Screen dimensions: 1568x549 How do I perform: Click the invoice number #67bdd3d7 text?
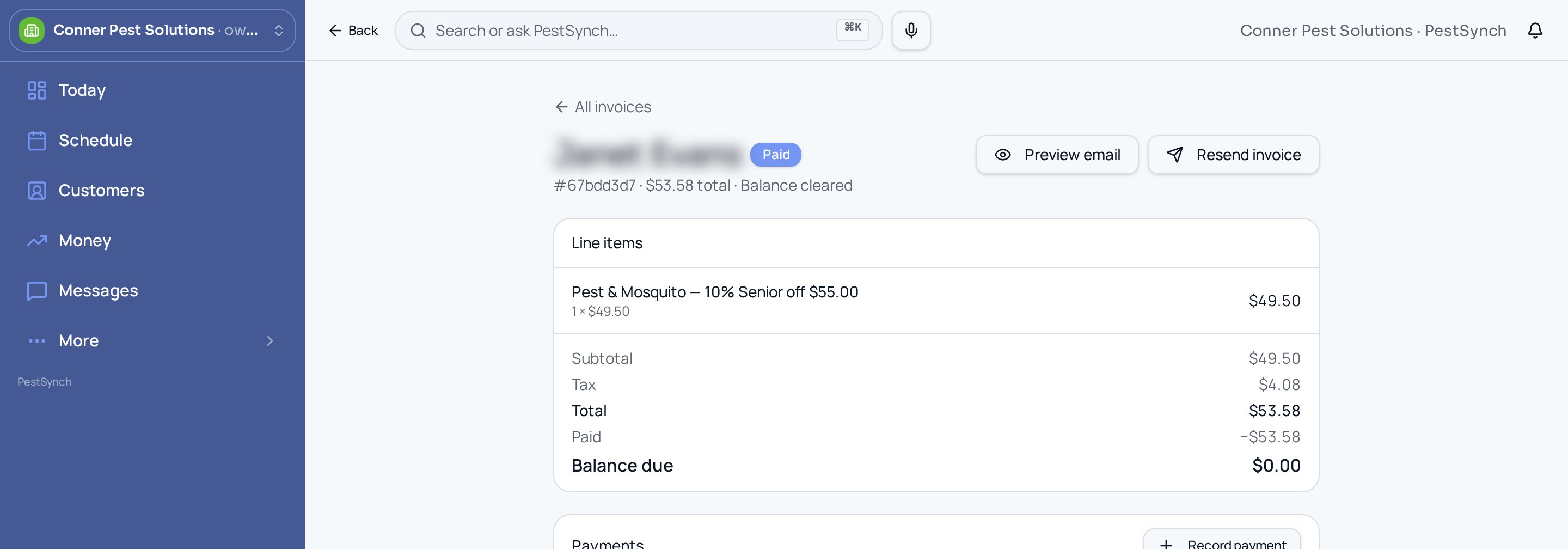click(594, 185)
